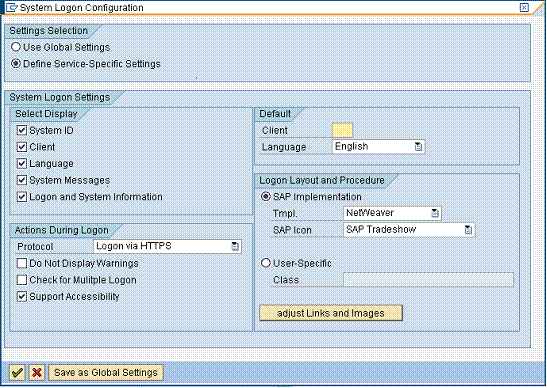Cancel with the red X icon
Screen dimensions: 547x388
(x=37, y=373)
